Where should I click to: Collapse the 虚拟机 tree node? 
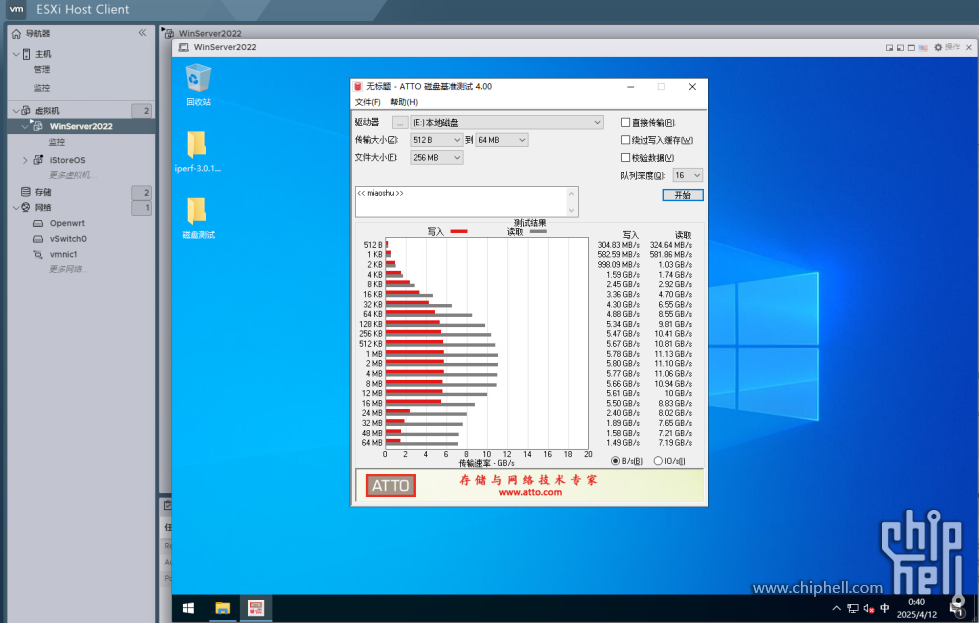tap(16, 110)
